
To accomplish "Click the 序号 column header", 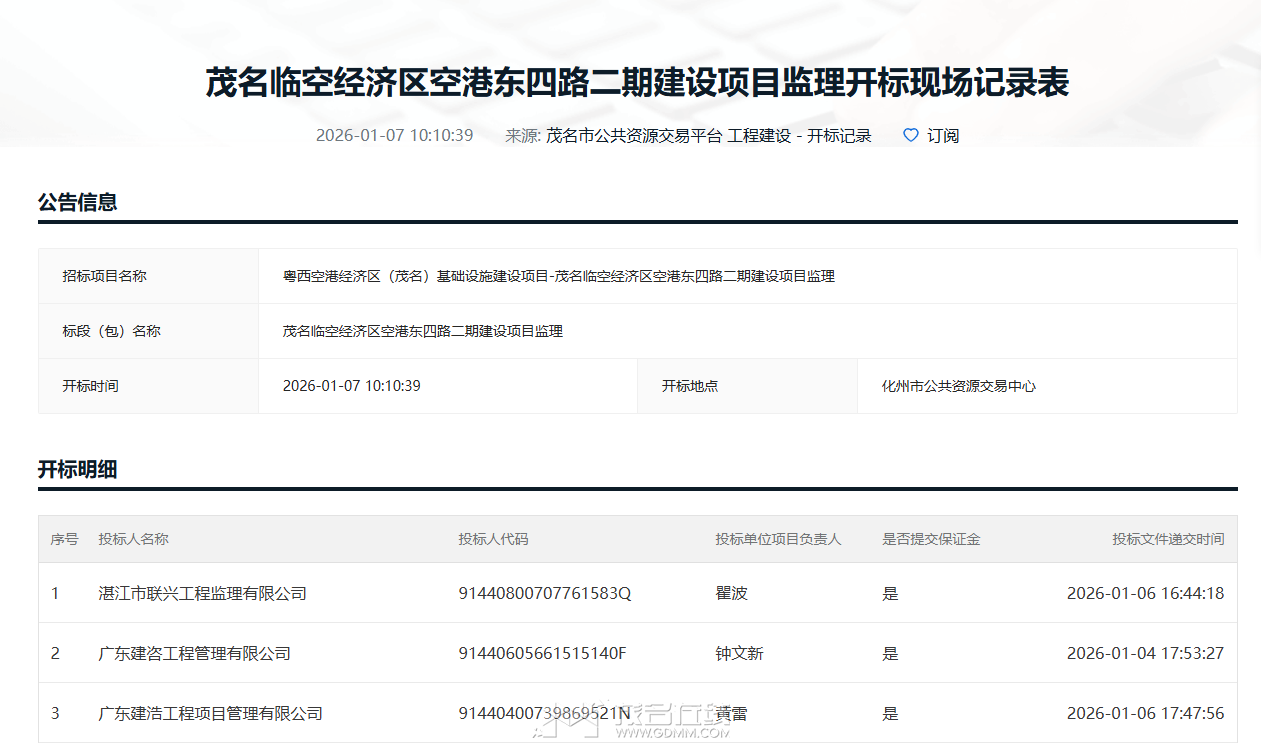I will click(64, 539).
